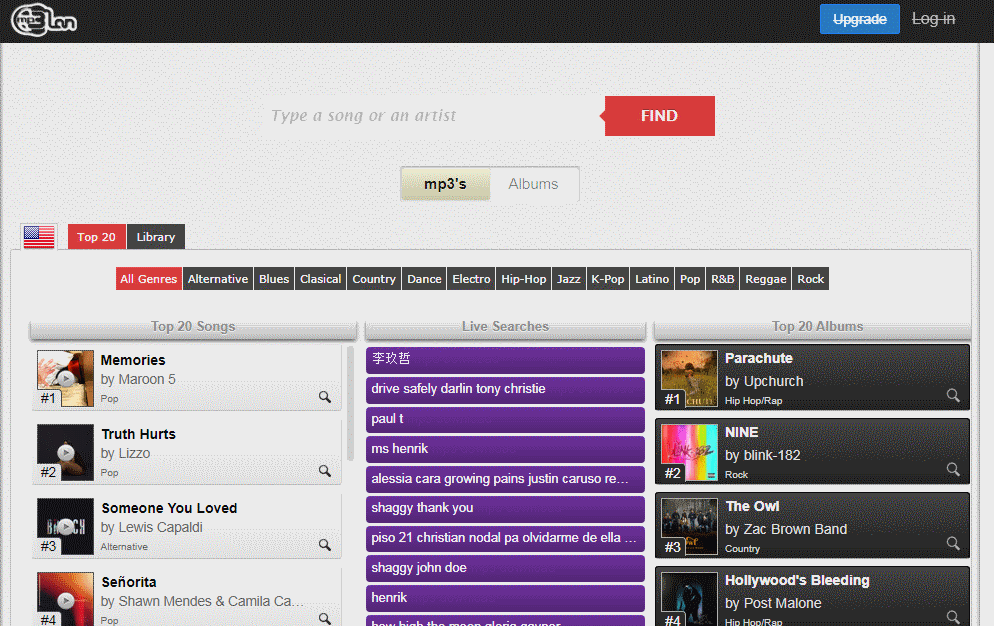Screen dimensions: 994x626
Task: Filter by Pop genre
Action: pyautogui.click(x=690, y=279)
